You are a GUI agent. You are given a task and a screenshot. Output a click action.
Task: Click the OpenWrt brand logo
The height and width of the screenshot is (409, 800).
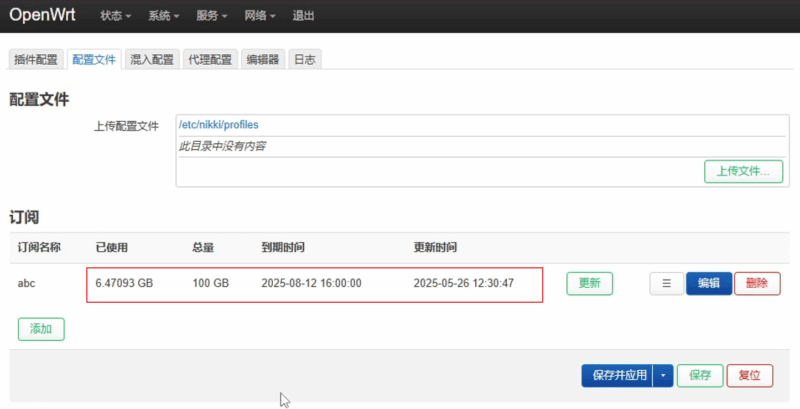click(43, 15)
